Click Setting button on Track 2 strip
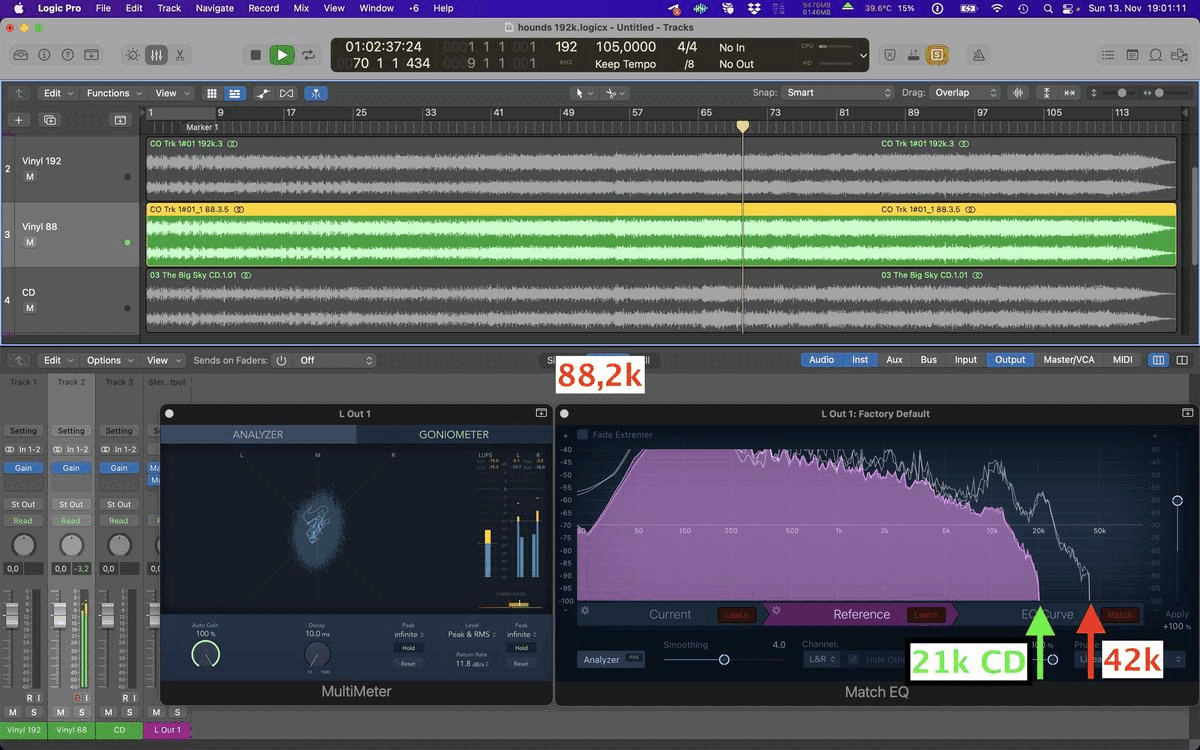The height and width of the screenshot is (750, 1200). coord(71,431)
